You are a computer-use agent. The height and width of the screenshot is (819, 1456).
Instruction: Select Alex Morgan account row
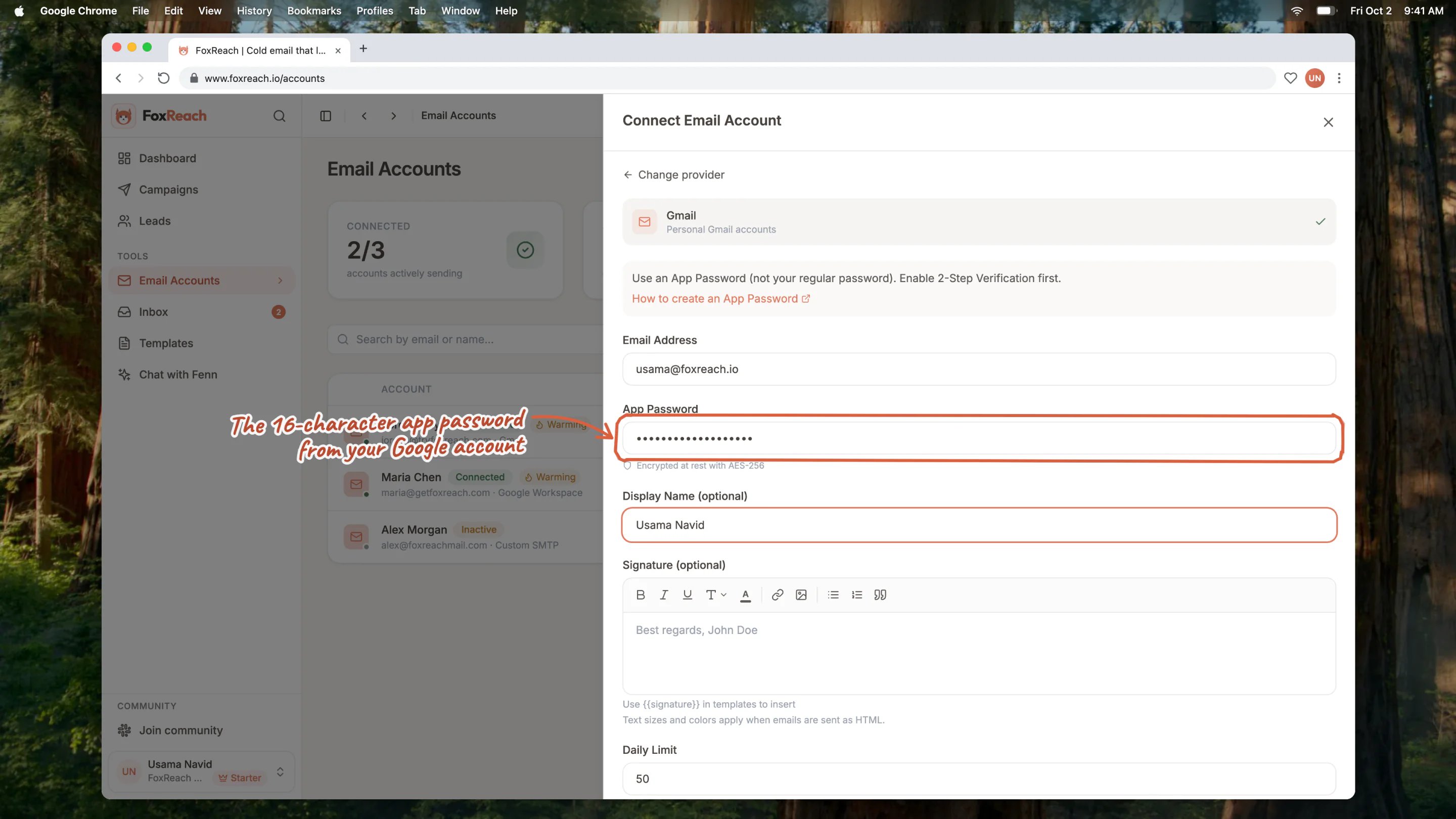pos(466,537)
